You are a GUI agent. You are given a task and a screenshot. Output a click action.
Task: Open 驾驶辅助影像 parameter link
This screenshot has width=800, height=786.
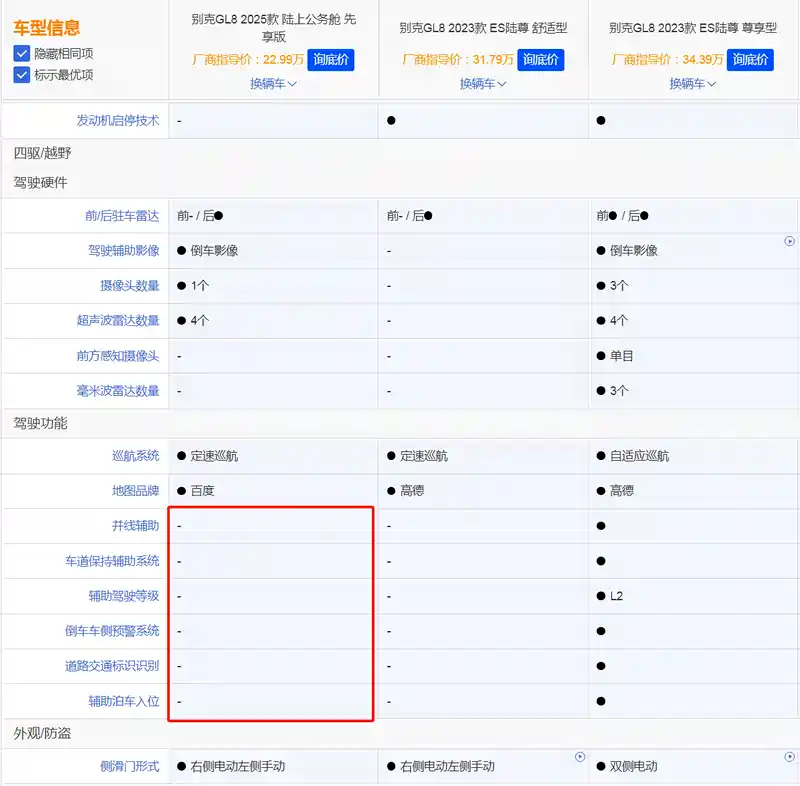(123, 251)
